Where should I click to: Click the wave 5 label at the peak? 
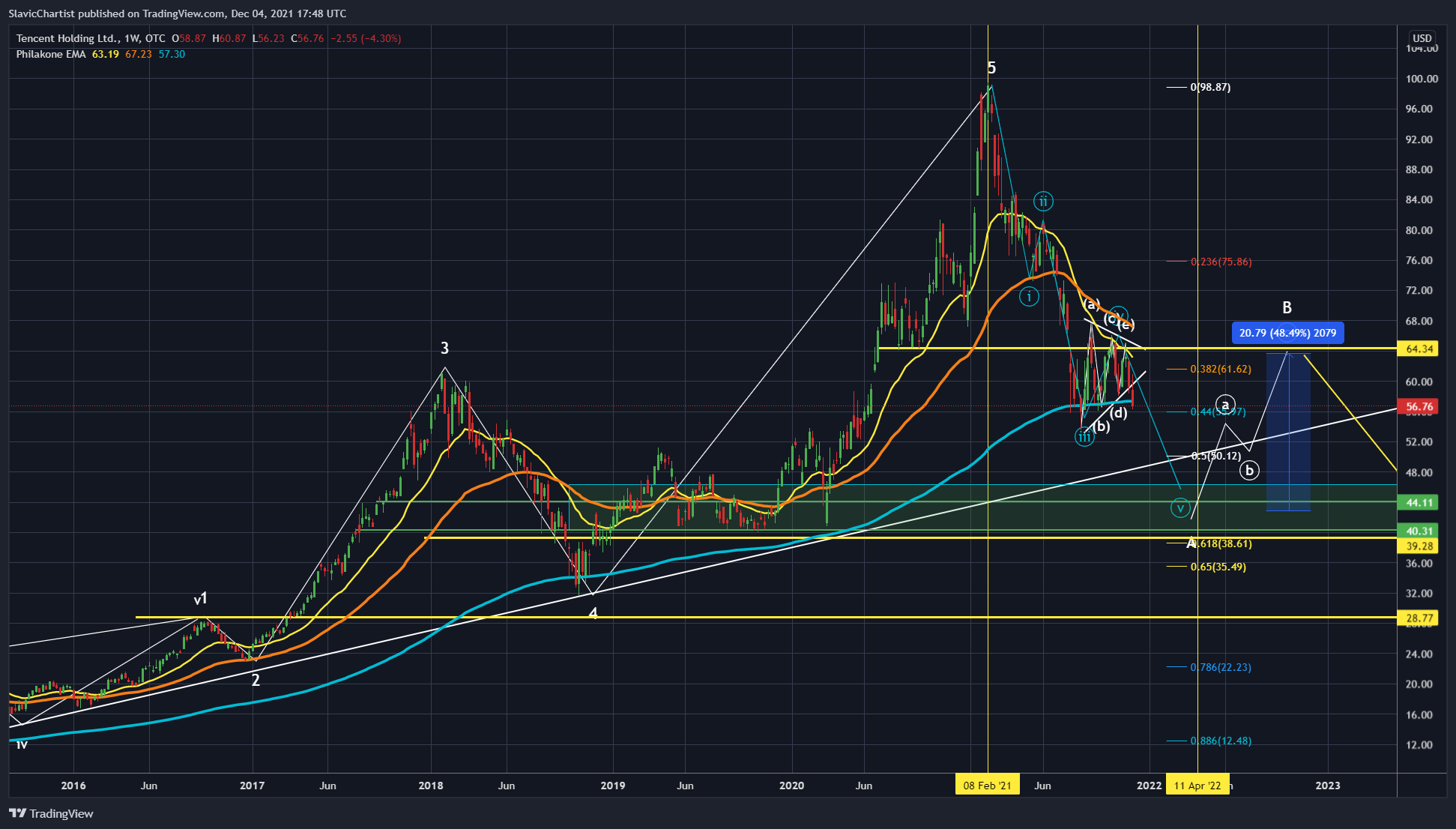(991, 68)
